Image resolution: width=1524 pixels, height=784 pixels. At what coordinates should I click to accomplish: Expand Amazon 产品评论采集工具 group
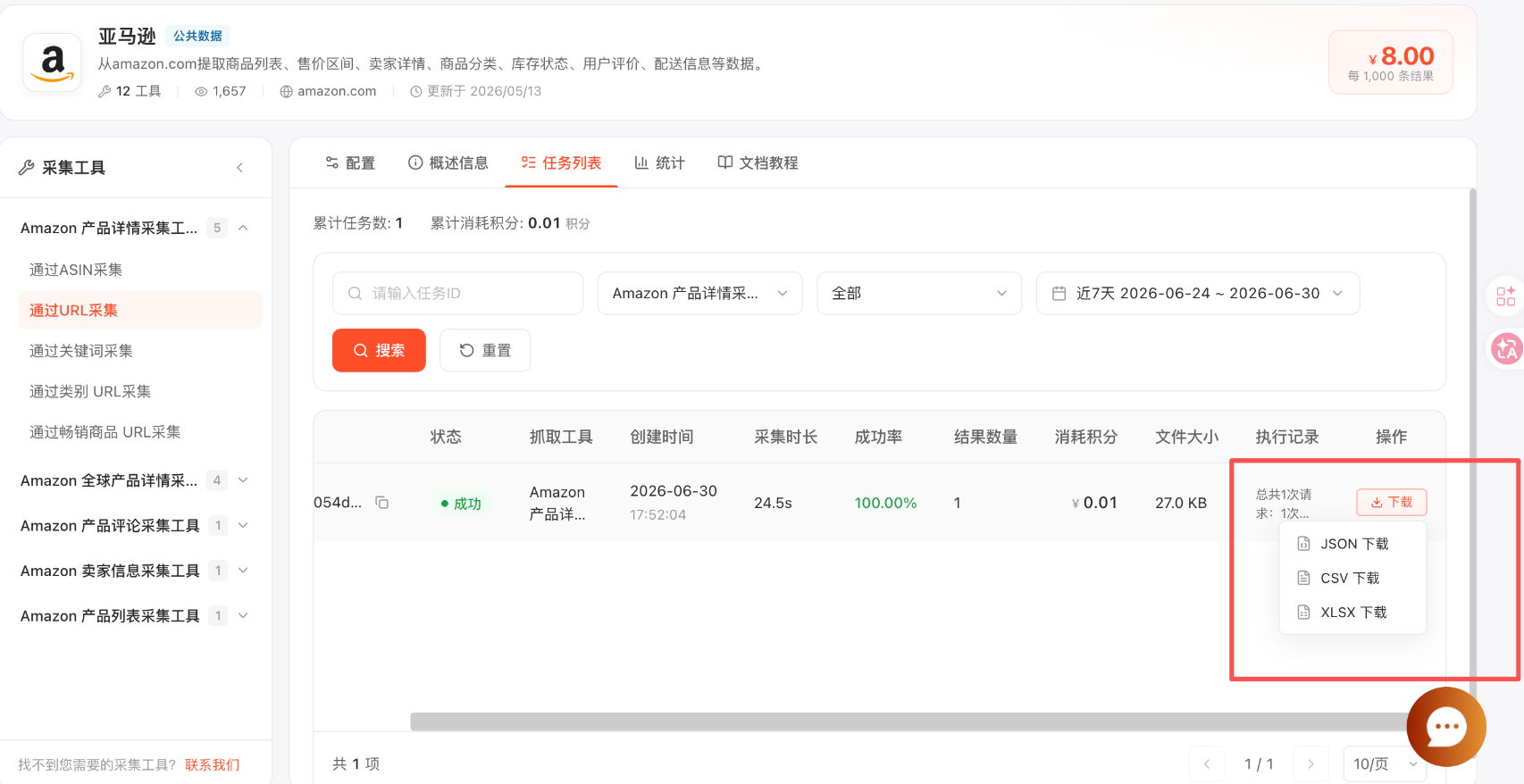coord(243,525)
